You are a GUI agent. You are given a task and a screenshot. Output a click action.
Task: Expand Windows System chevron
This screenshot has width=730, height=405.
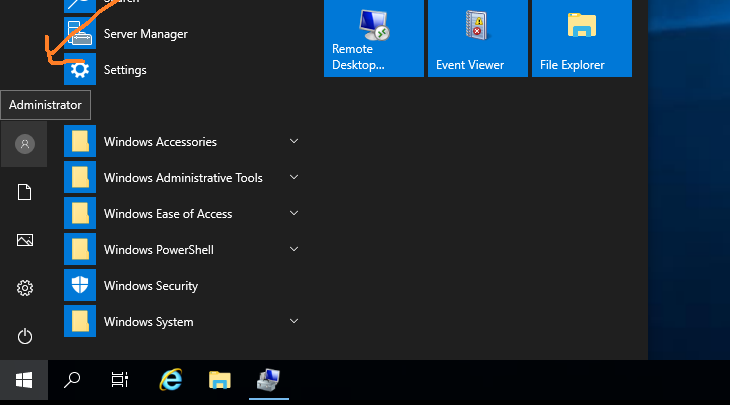click(294, 321)
